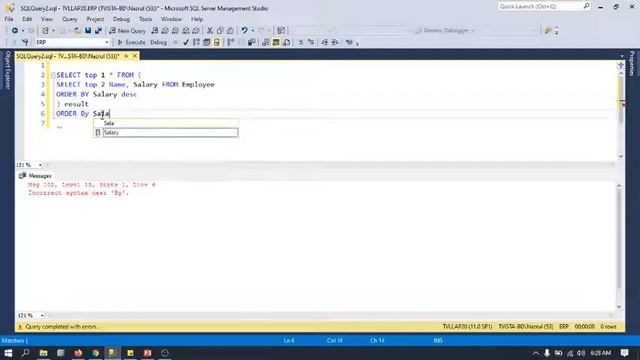Click the Undo arrow icon
Viewport: 640px width, 360px height.
(244, 31)
